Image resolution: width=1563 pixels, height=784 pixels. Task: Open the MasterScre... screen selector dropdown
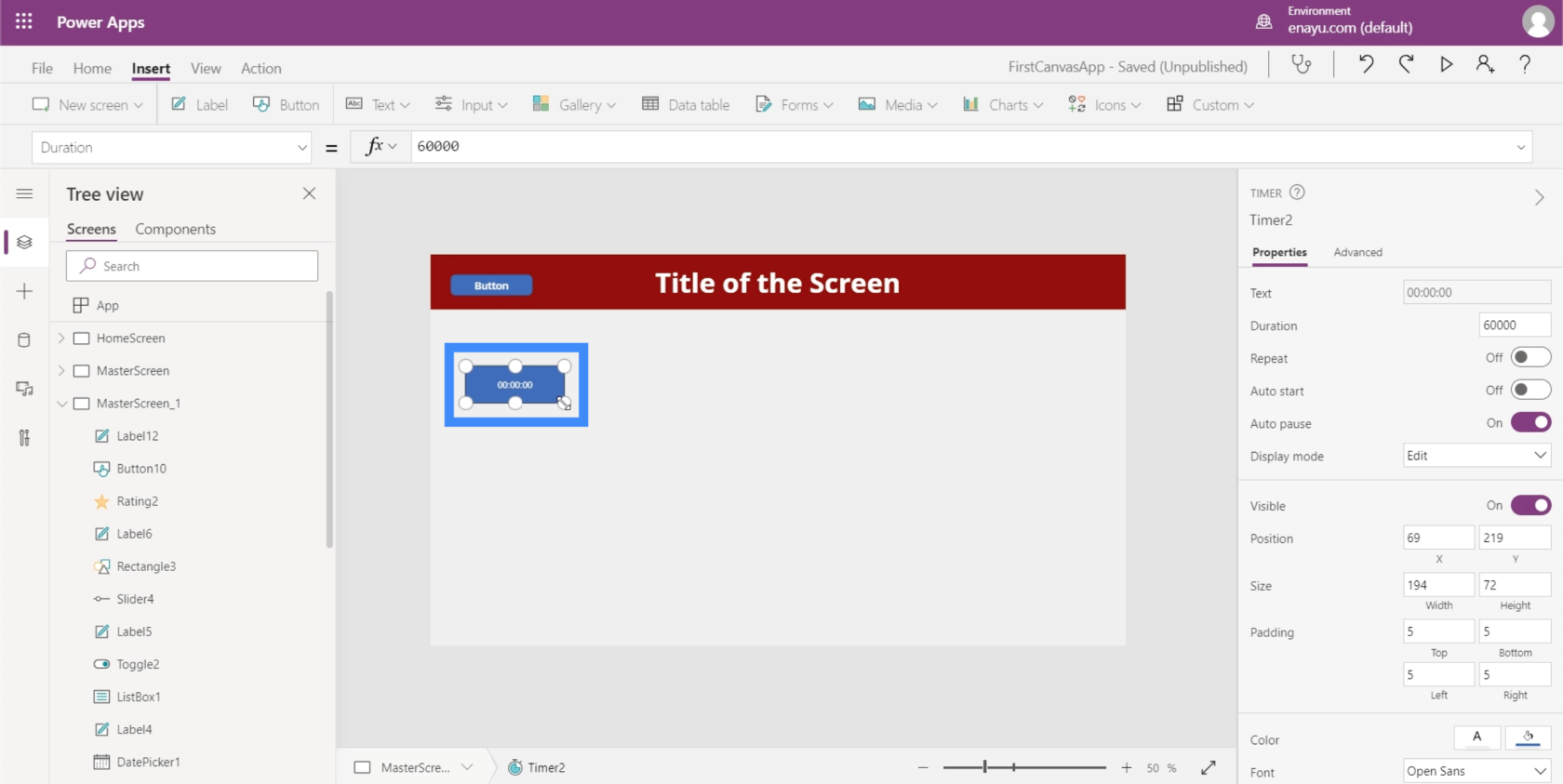(x=467, y=767)
